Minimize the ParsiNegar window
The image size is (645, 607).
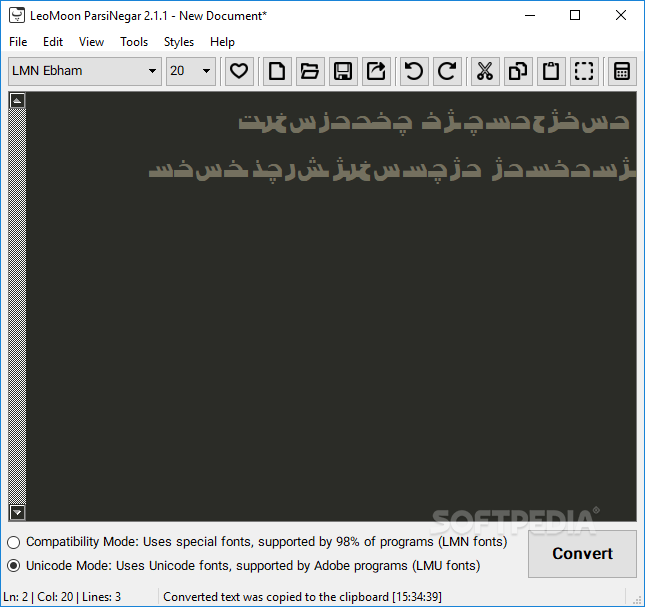coord(530,16)
